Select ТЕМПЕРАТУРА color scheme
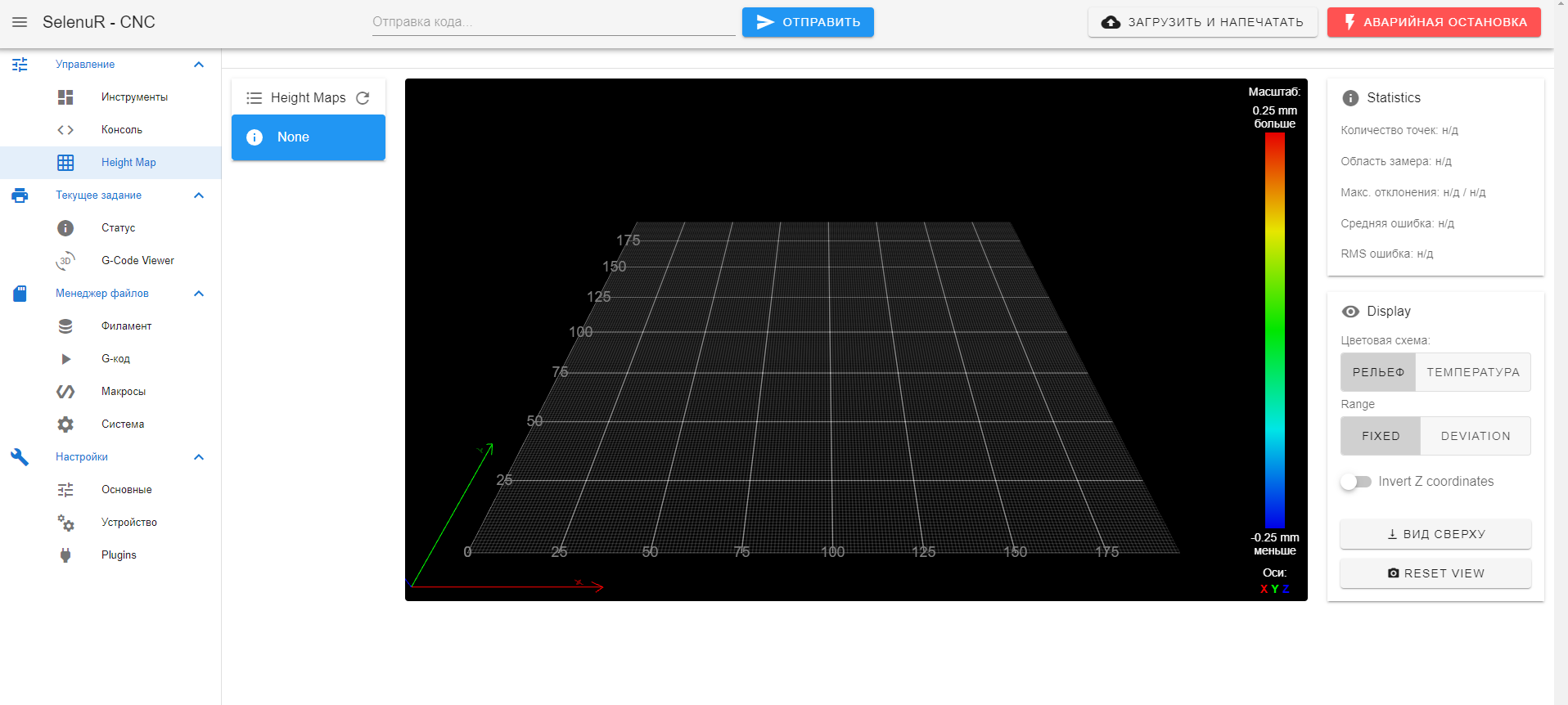The height and width of the screenshot is (705, 1568). (x=1473, y=372)
